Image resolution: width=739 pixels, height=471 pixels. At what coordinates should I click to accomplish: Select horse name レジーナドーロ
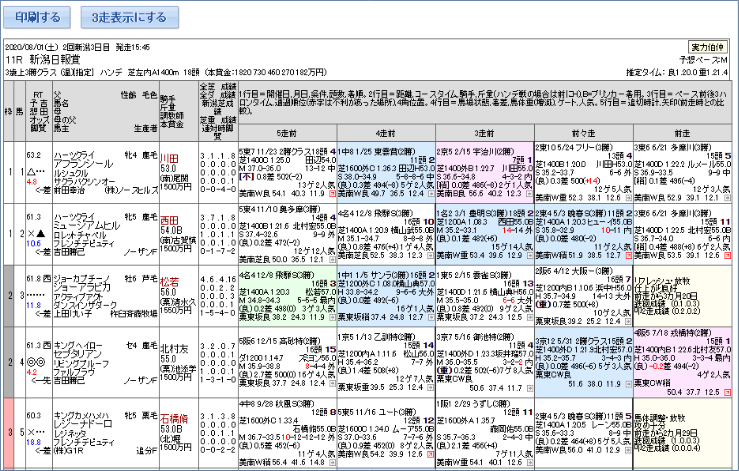(82, 424)
